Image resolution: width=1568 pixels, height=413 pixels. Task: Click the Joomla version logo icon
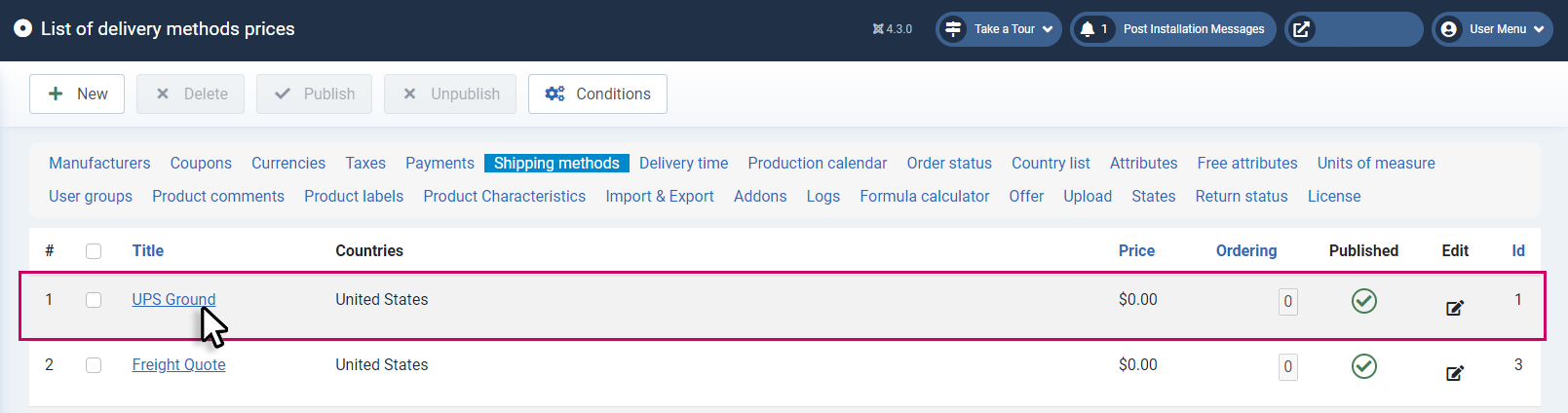coord(878,29)
